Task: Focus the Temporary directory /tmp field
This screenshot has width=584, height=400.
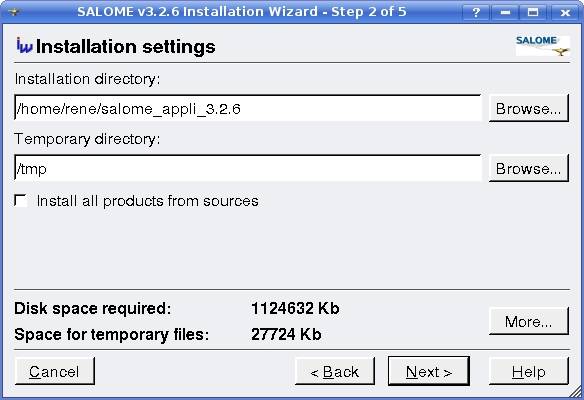Action: tap(248, 168)
